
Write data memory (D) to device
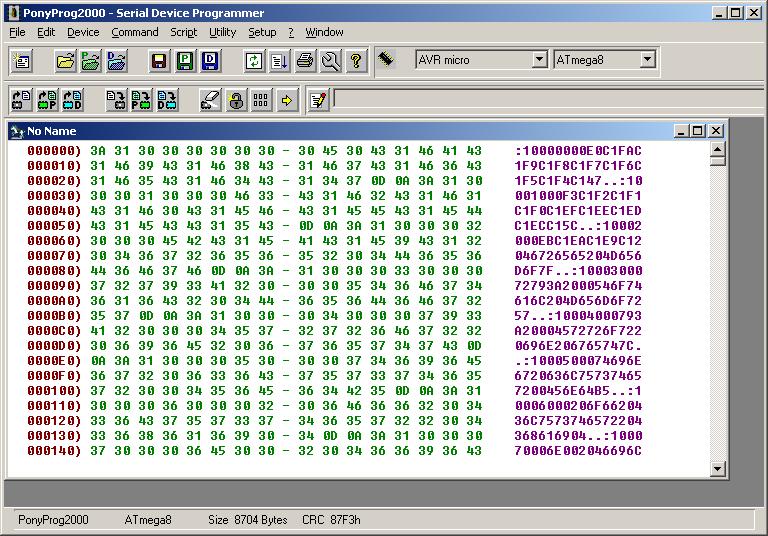click(167, 100)
